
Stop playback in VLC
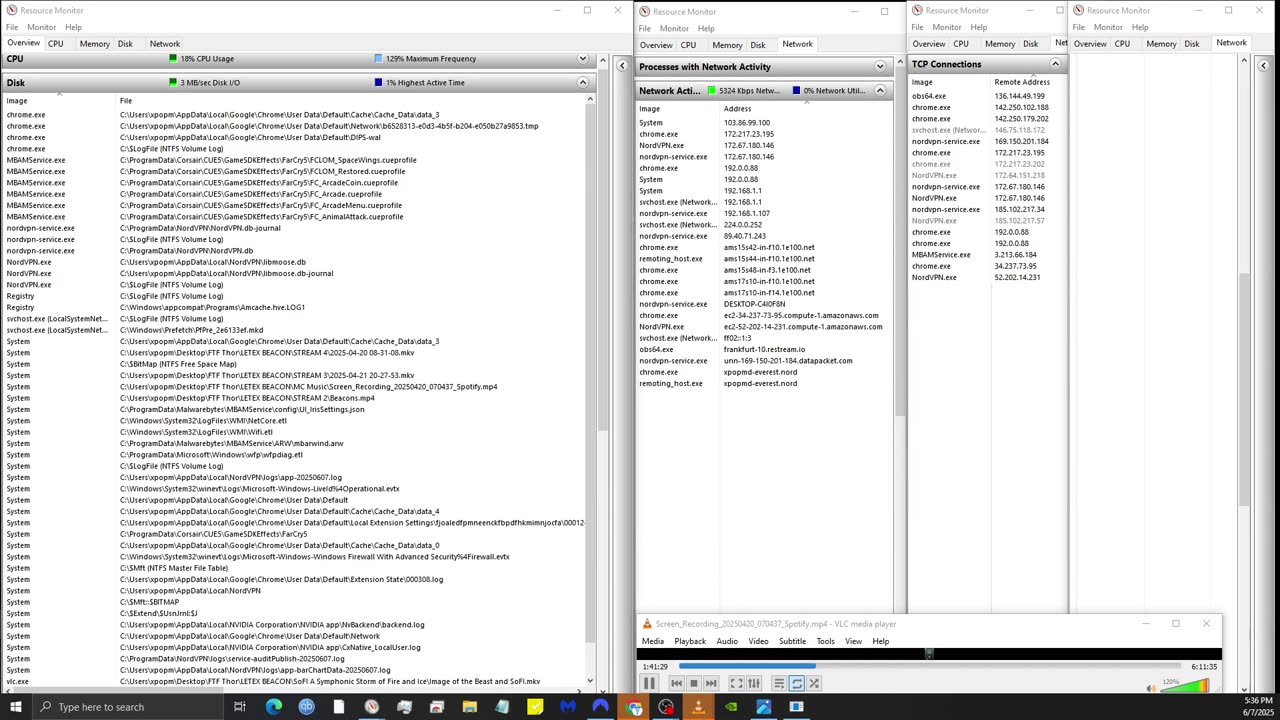tap(693, 684)
